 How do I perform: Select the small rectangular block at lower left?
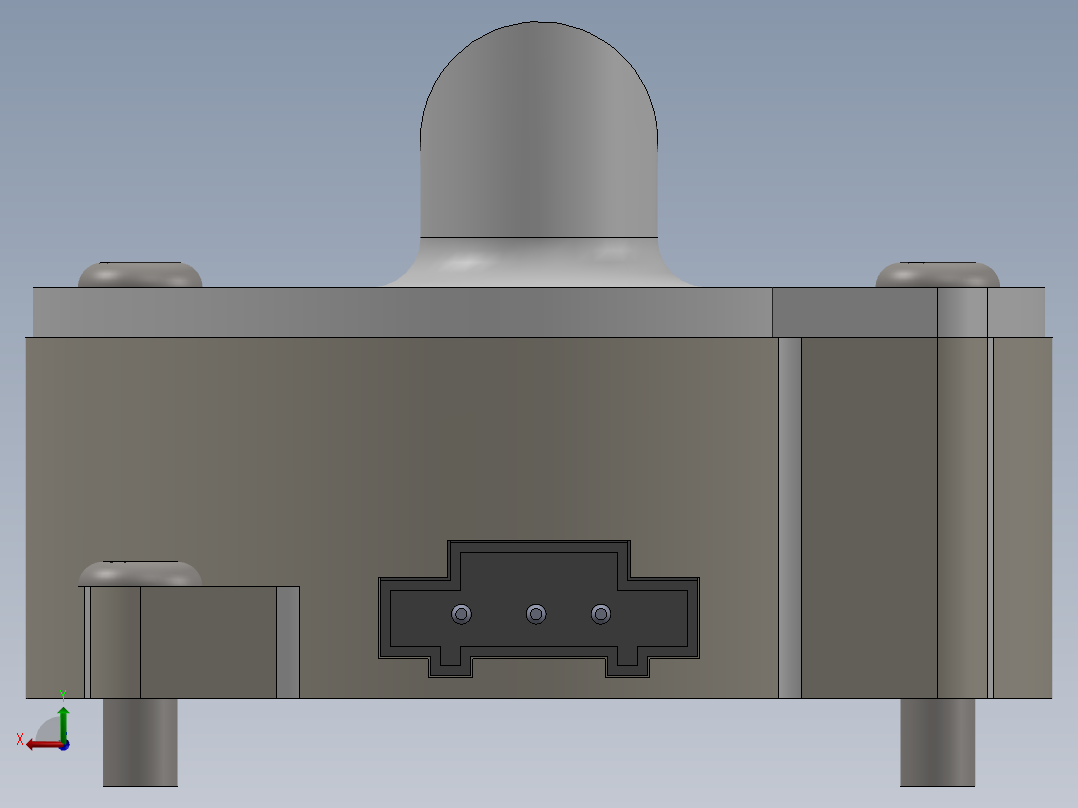click(192, 642)
